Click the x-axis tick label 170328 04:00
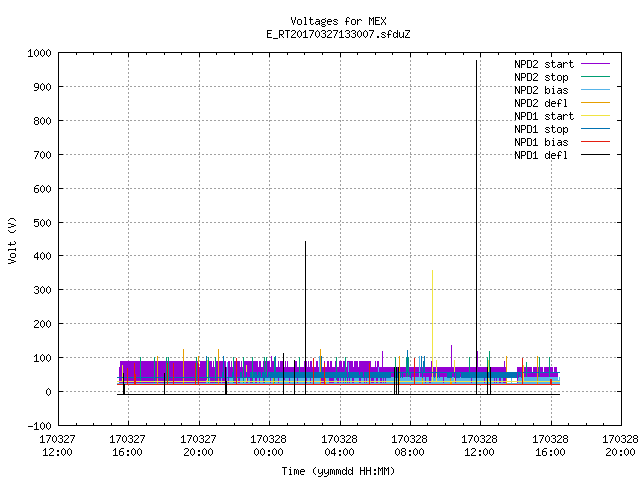 (x=339, y=446)
